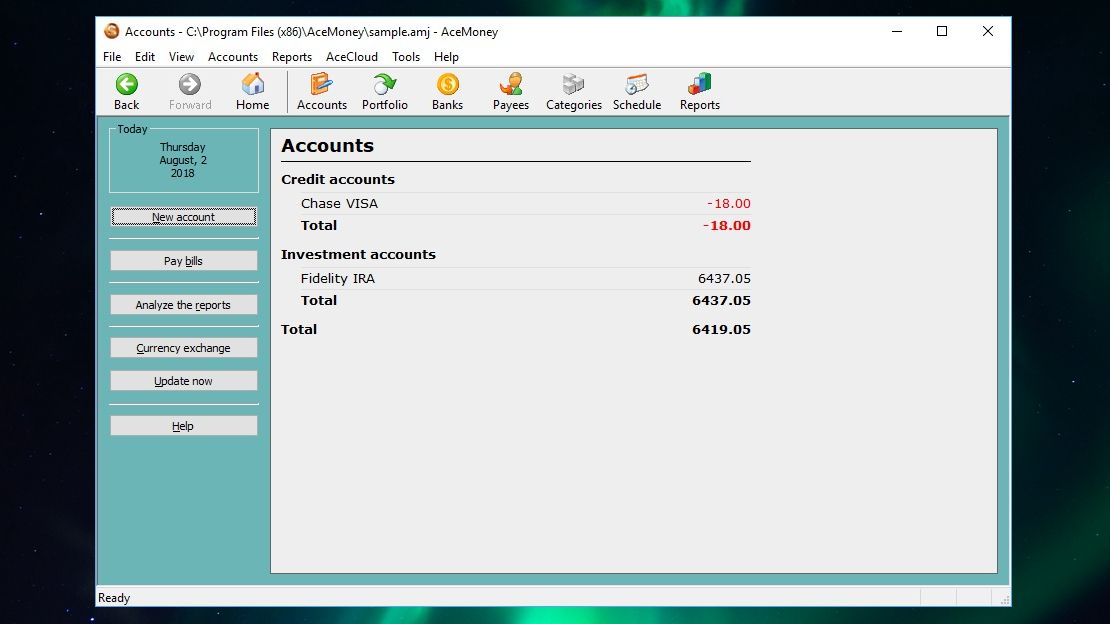Open the File menu
Viewport: 1110px width, 624px height.
112,57
